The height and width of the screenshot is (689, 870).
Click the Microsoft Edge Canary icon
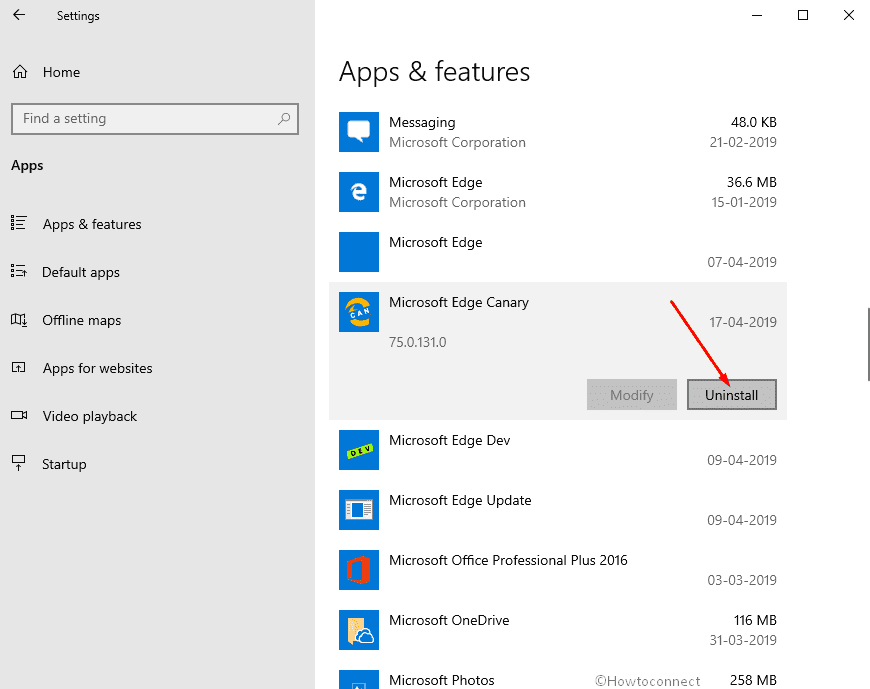359,312
